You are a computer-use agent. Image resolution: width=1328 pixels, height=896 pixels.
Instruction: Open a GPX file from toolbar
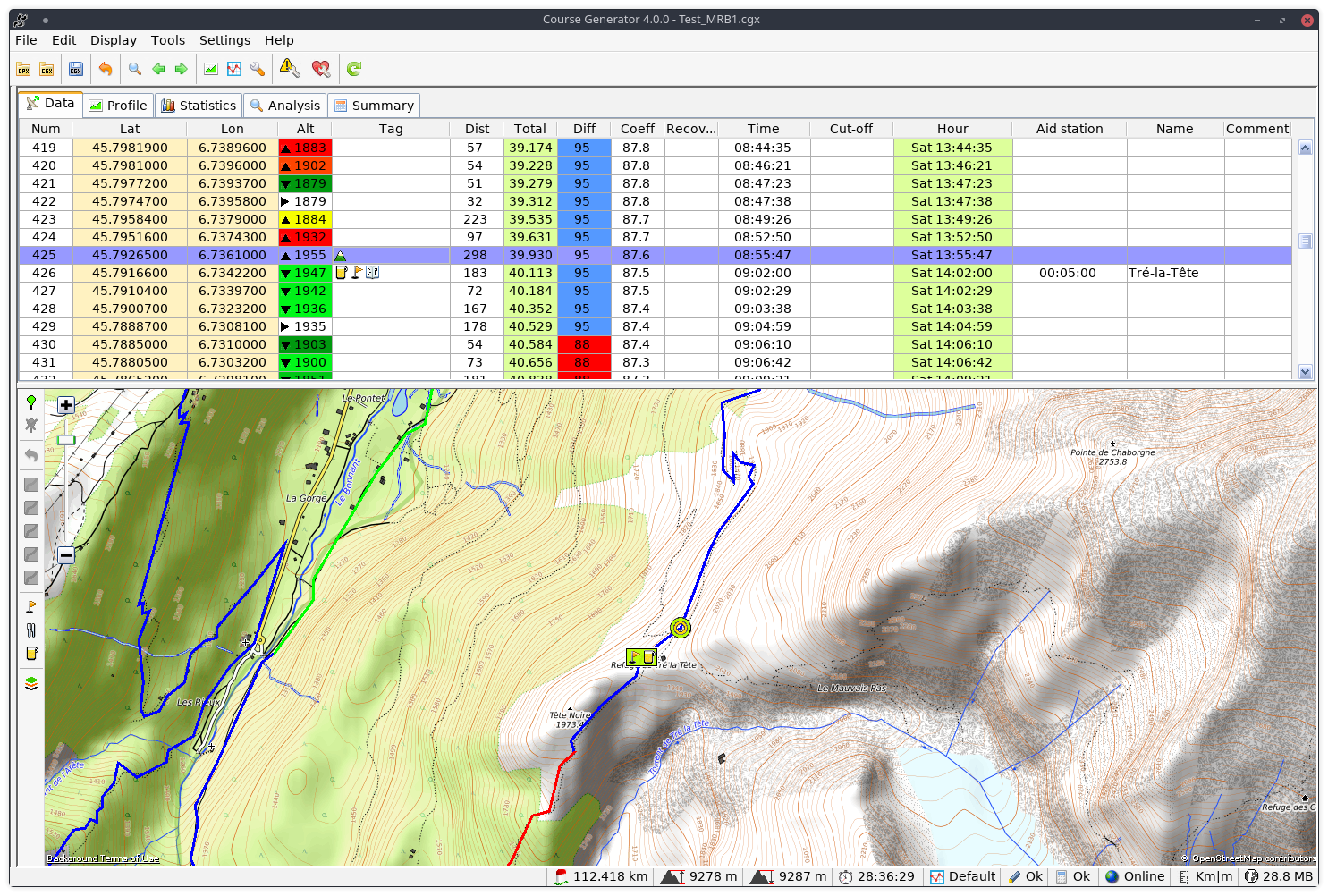(x=23, y=70)
